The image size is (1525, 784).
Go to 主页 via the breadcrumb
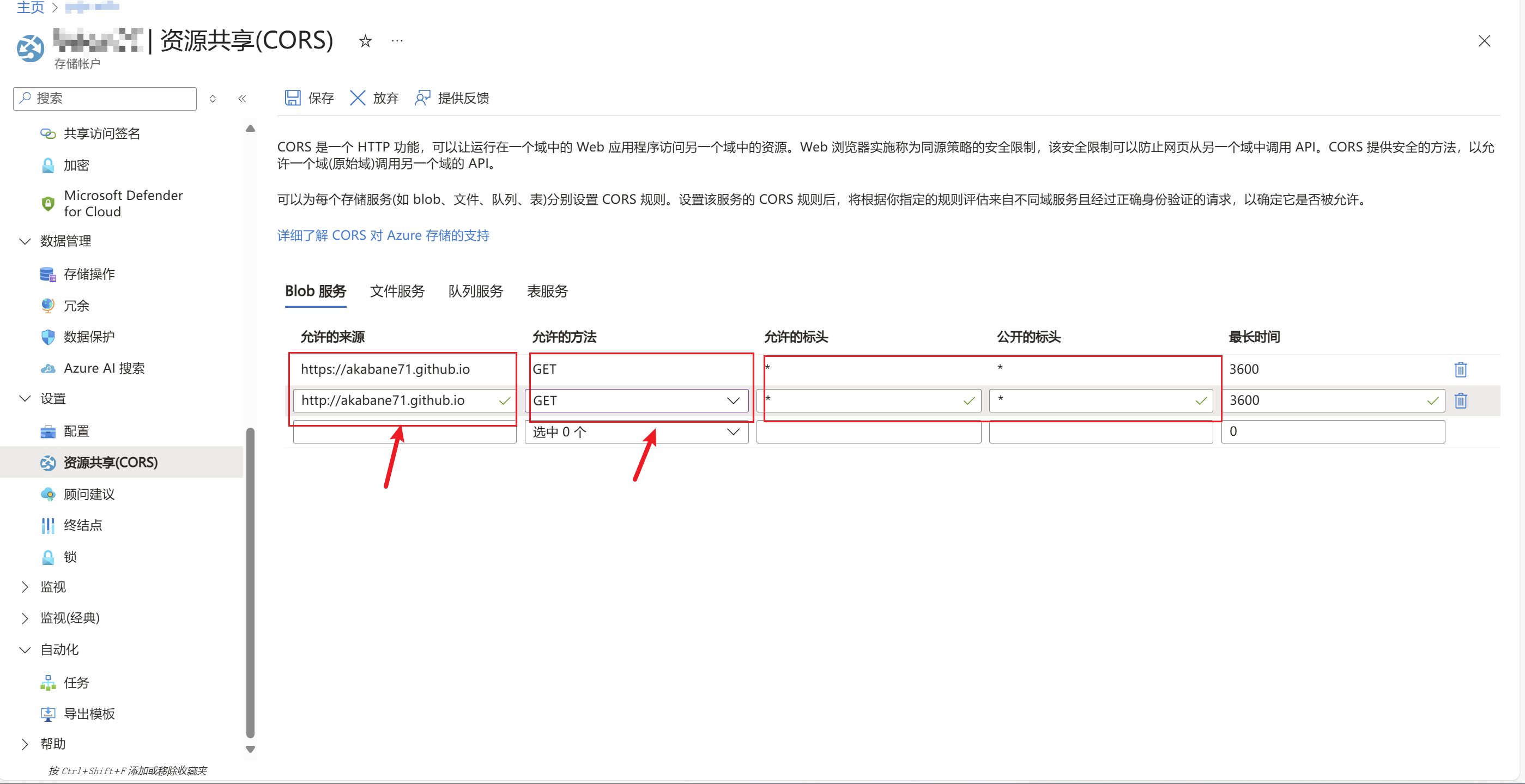tap(29, 7)
